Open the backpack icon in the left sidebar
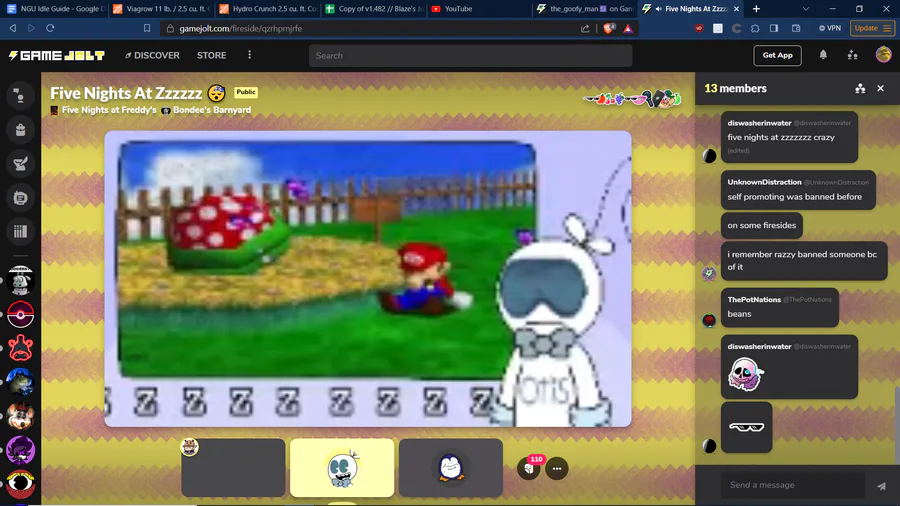The height and width of the screenshot is (506, 900). [x=20, y=130]
